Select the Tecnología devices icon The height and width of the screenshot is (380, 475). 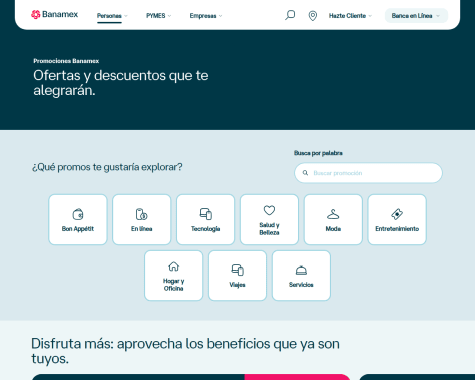coord(206,214)
